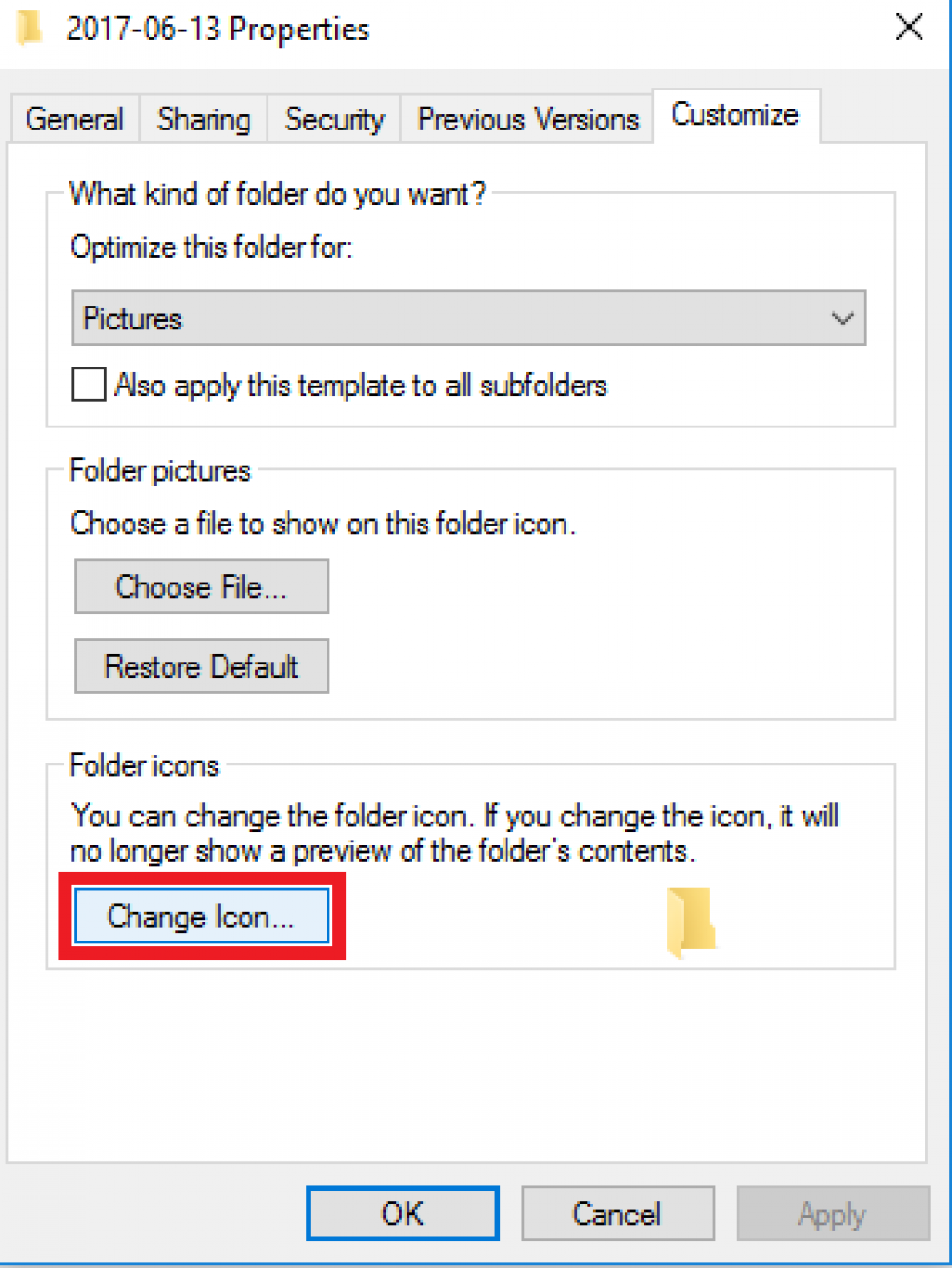
Task: Click the Customize tab
Action: tap(735, 115)
